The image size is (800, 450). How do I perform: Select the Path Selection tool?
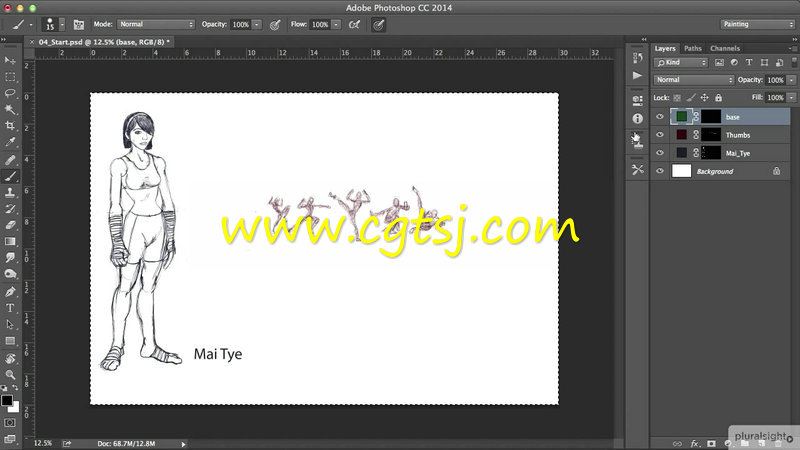tap(10, 324)
